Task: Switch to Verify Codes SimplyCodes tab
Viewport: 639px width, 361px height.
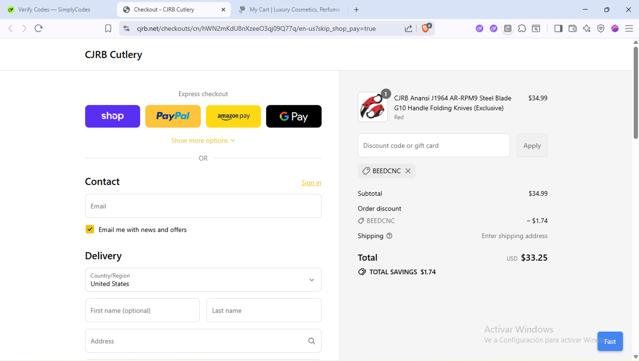Action: click(53, 9)
